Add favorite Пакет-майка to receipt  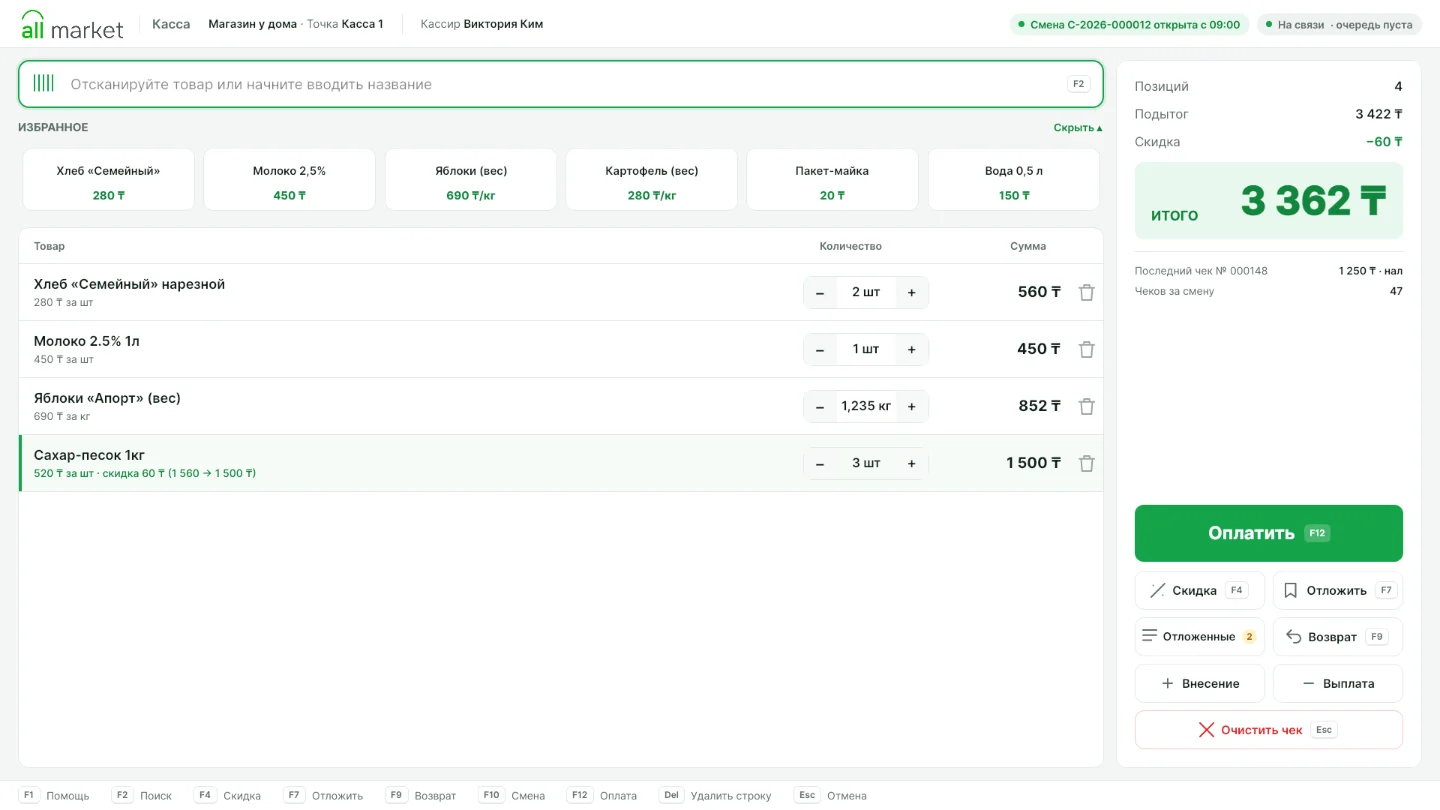pyautogui.click(x=833, y=180)
